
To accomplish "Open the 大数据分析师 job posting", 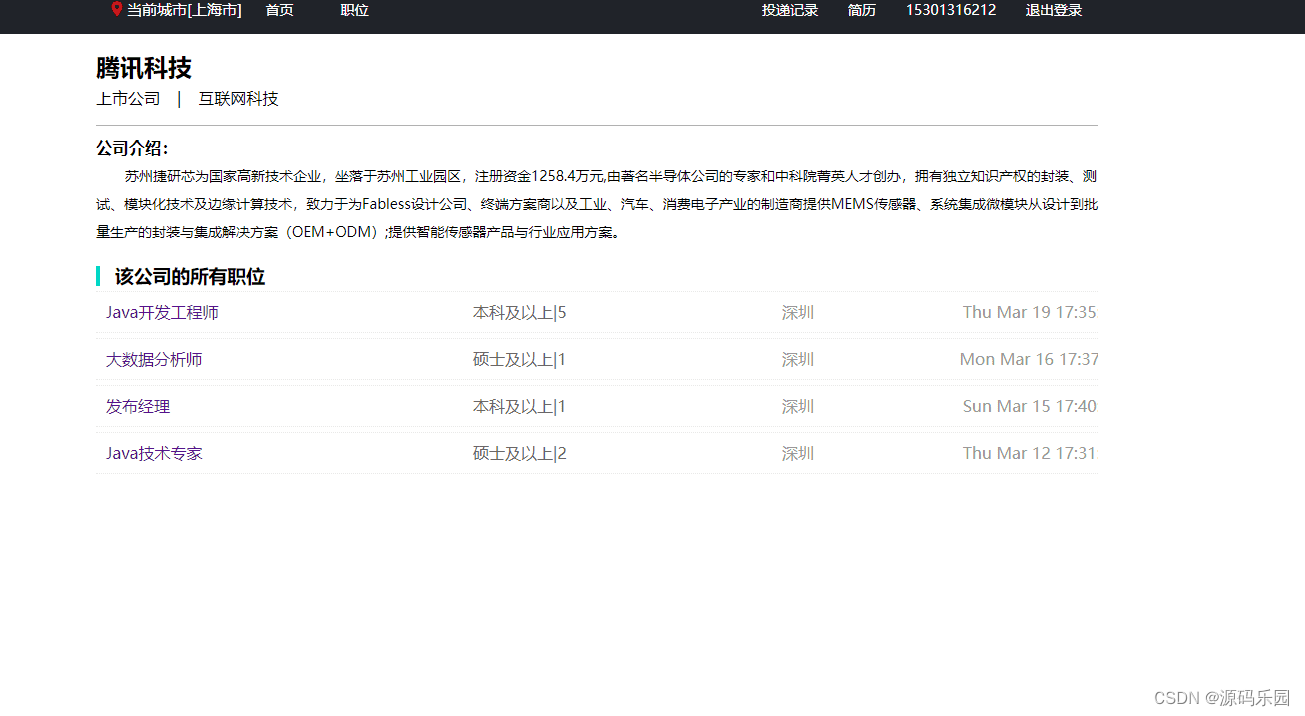I will [153, 359].
